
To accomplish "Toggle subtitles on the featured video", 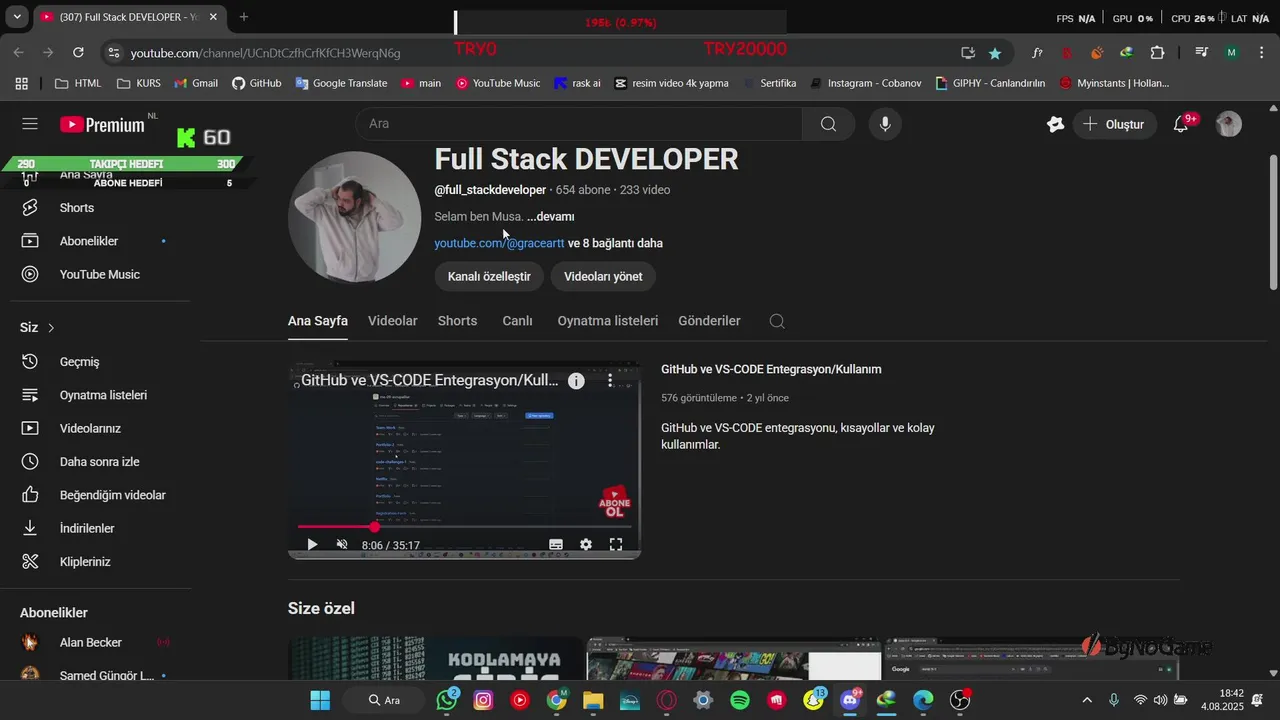I will coord(556,545).
